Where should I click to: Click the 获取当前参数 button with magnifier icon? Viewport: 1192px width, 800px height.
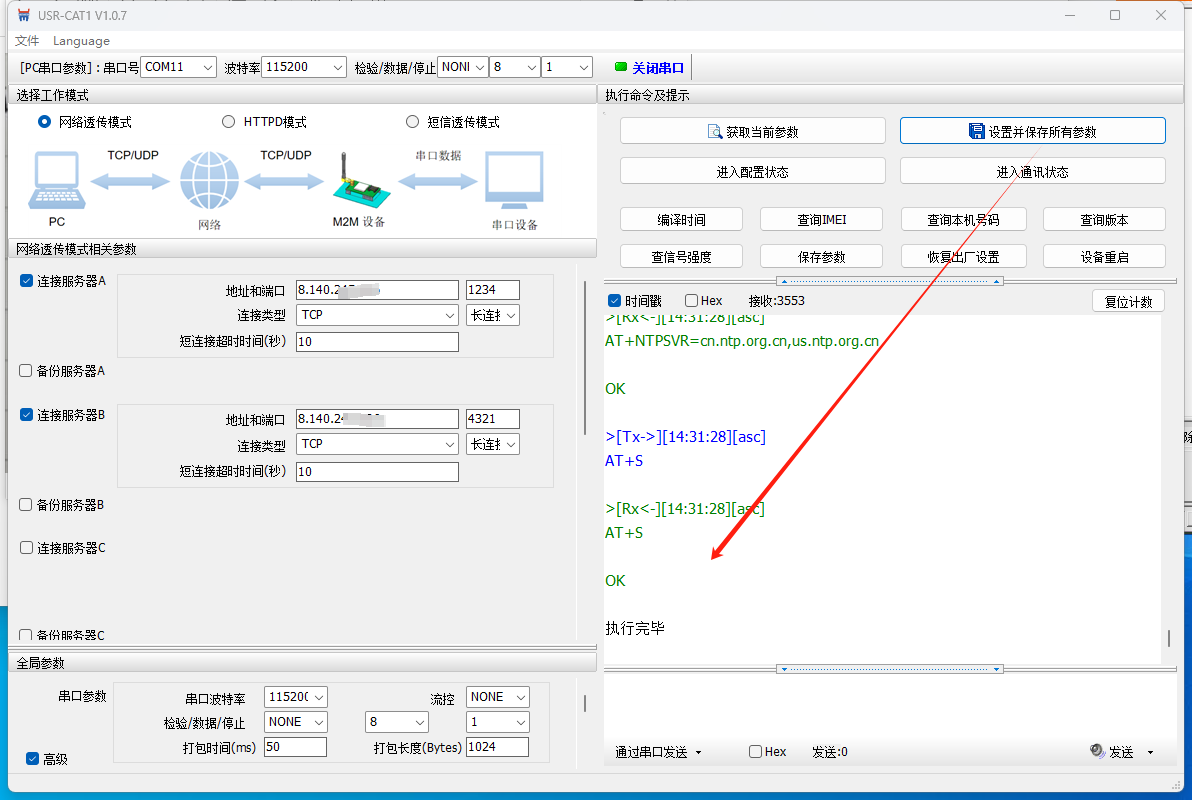tap(752, 131)
